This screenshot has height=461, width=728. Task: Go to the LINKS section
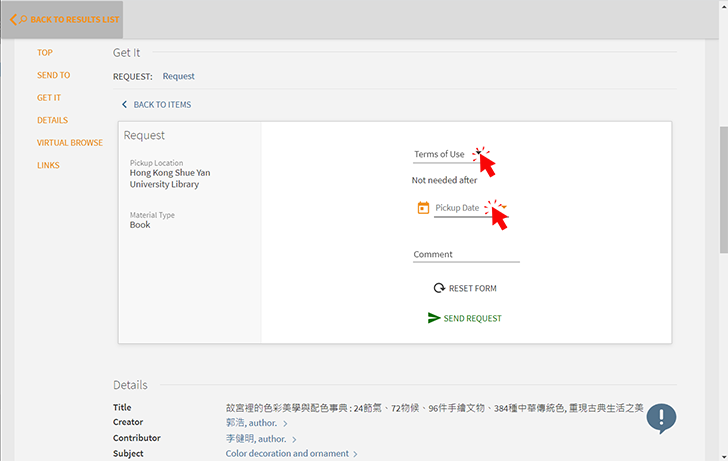pyautogui.click(x=48, y=165)
